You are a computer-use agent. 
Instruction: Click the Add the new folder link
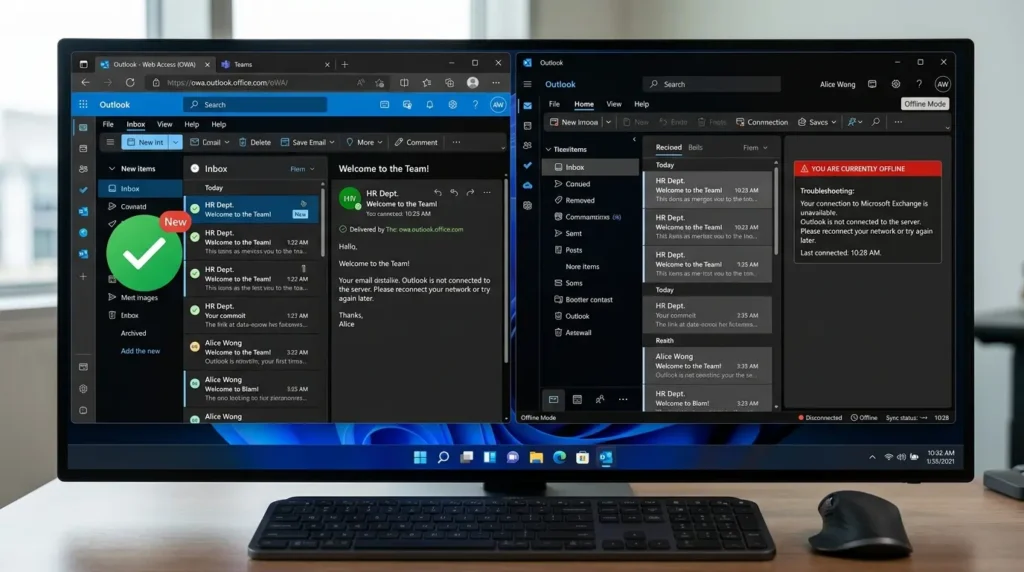point(140,351)
